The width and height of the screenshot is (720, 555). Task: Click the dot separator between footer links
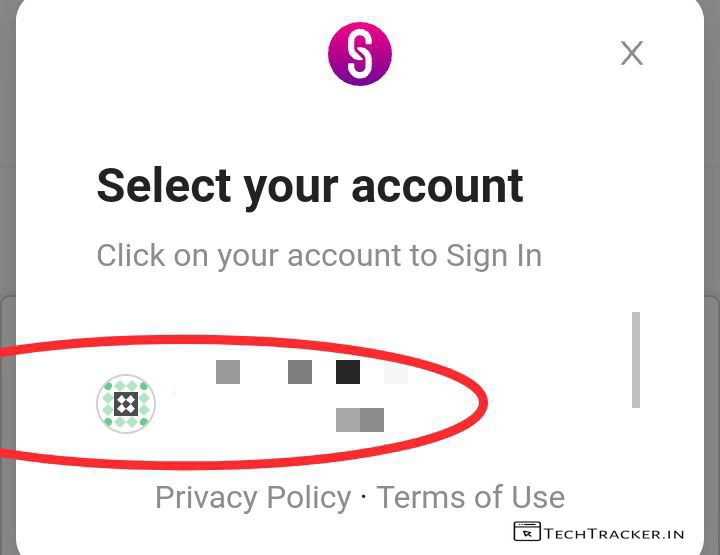pos(364,497)
